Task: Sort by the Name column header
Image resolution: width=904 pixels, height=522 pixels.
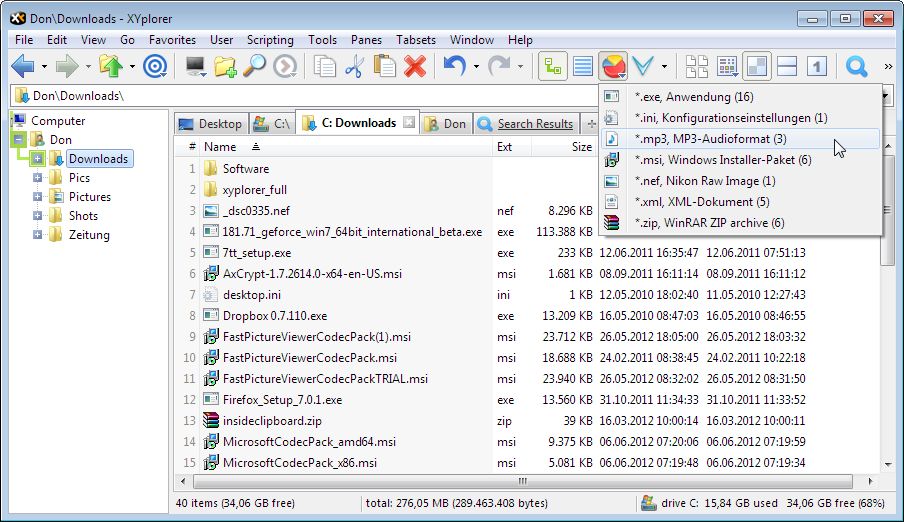Action: (x=345, y=147)
